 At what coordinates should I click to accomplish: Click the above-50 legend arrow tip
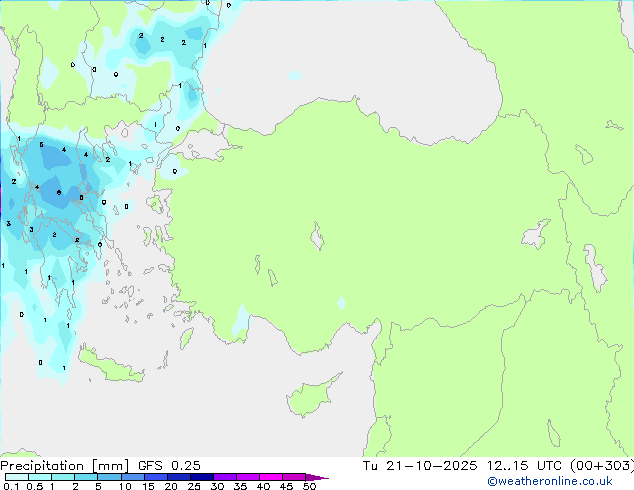point(317,477)
